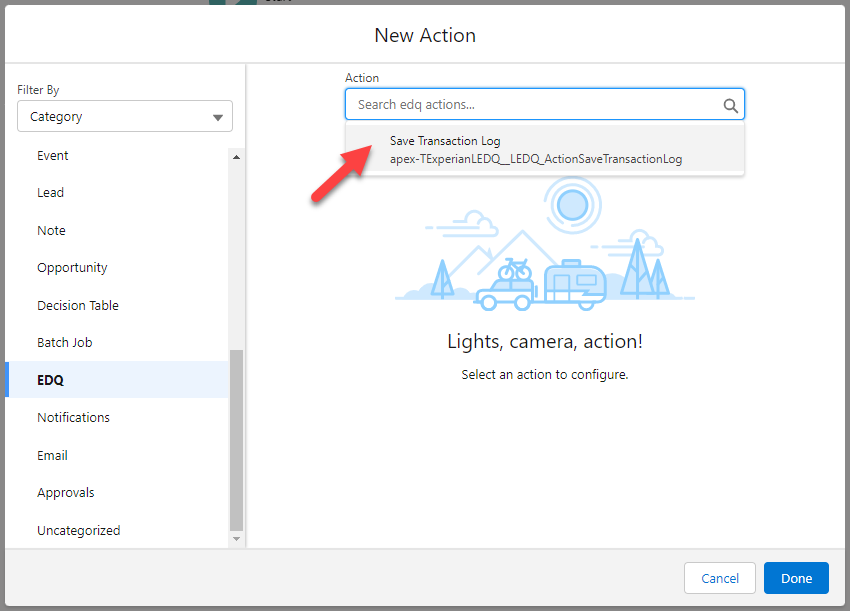Select Save Transaction Log action
This screenshot has width=850, height=611.
click(545, 150)
